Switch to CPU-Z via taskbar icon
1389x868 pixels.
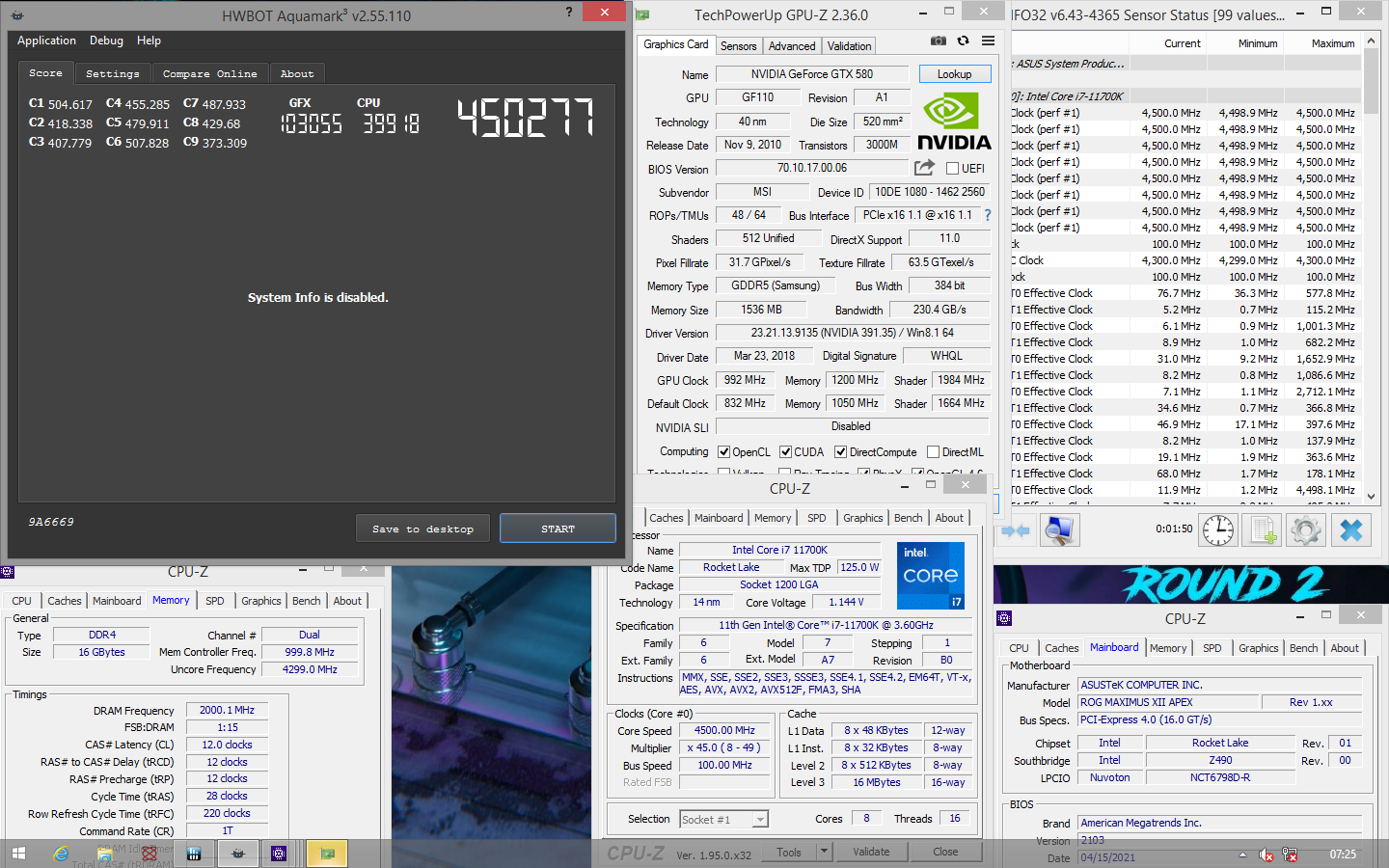279,854
